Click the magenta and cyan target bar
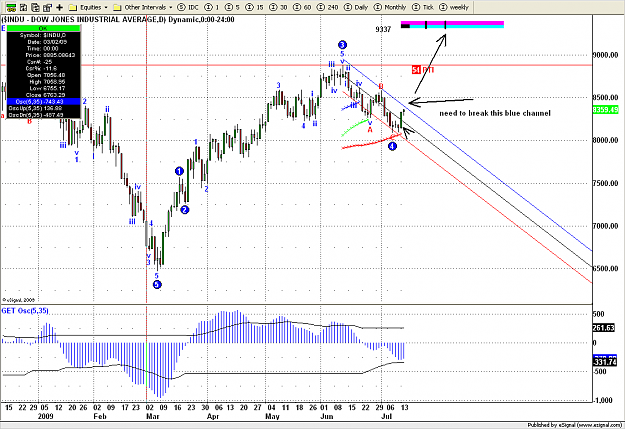The height and width of the screenshot is (429, 625). 452,25
